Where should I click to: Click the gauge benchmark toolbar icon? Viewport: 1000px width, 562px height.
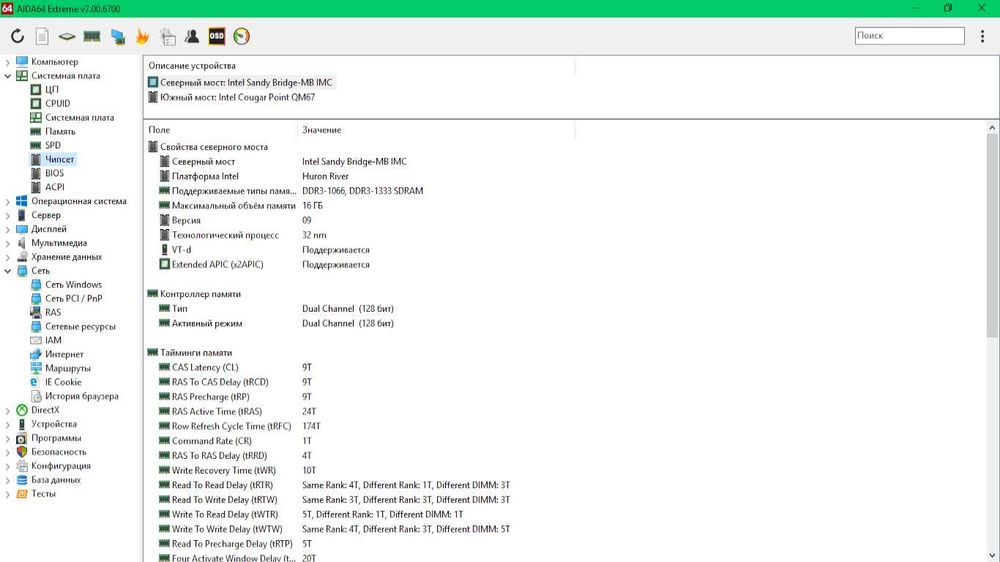(242, 36)
